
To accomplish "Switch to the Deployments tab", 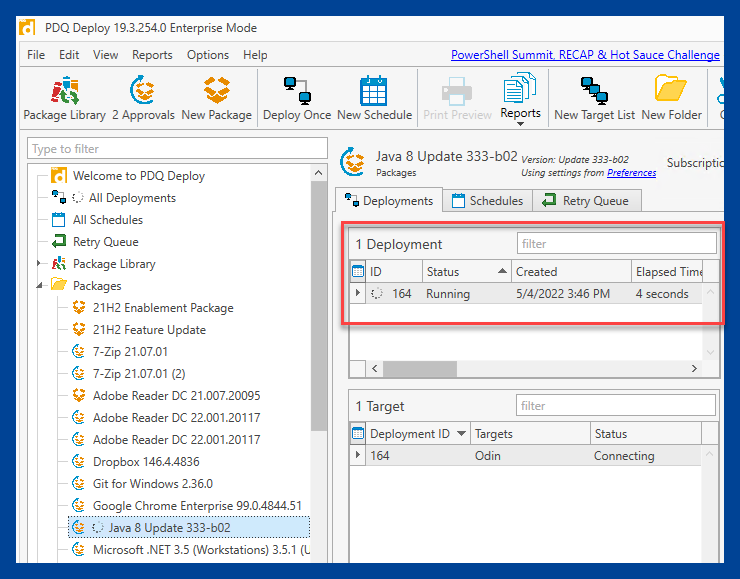I will 389,201.
